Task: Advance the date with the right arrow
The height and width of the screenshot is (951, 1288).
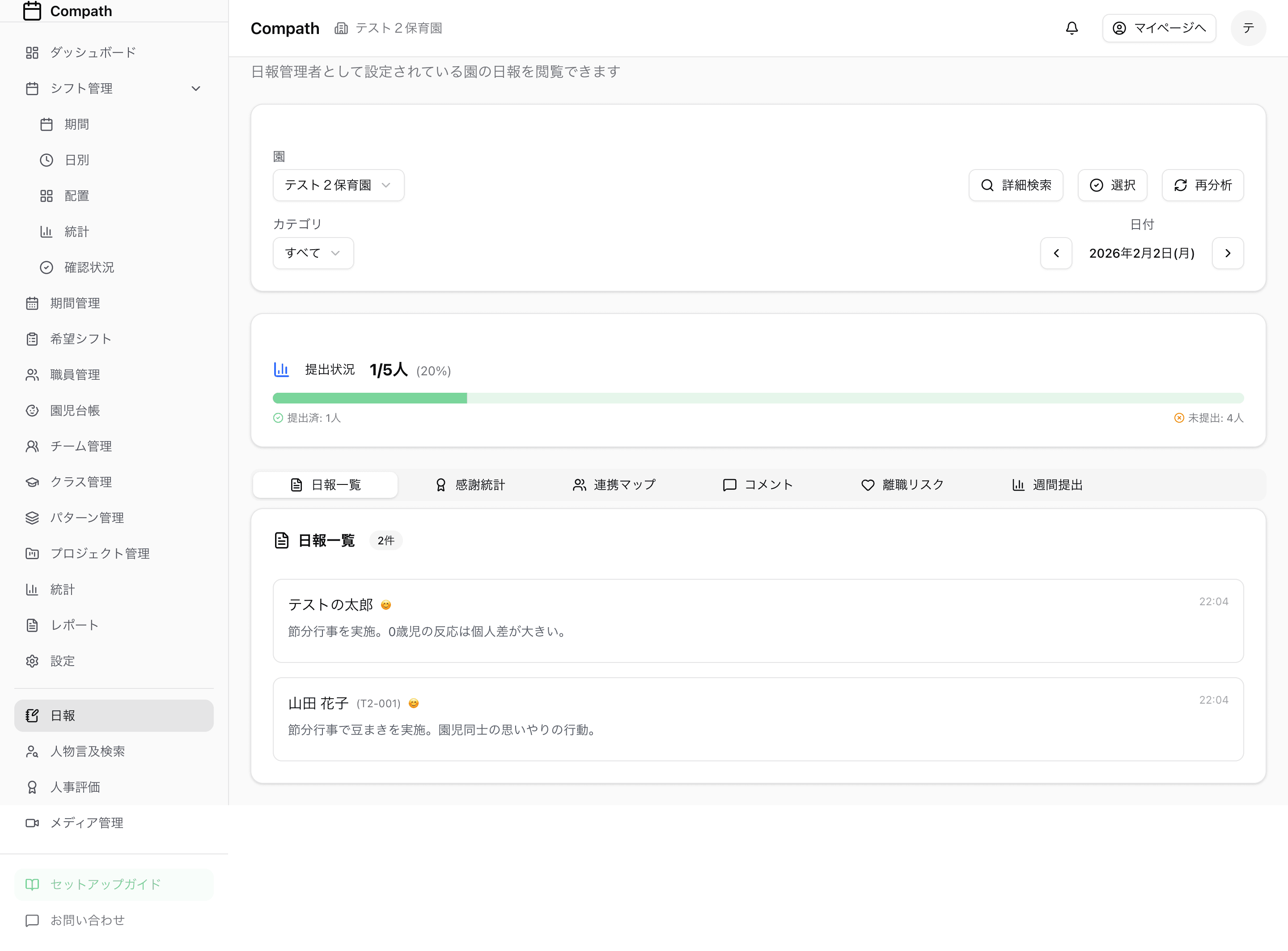Action: click(1228, 253)
